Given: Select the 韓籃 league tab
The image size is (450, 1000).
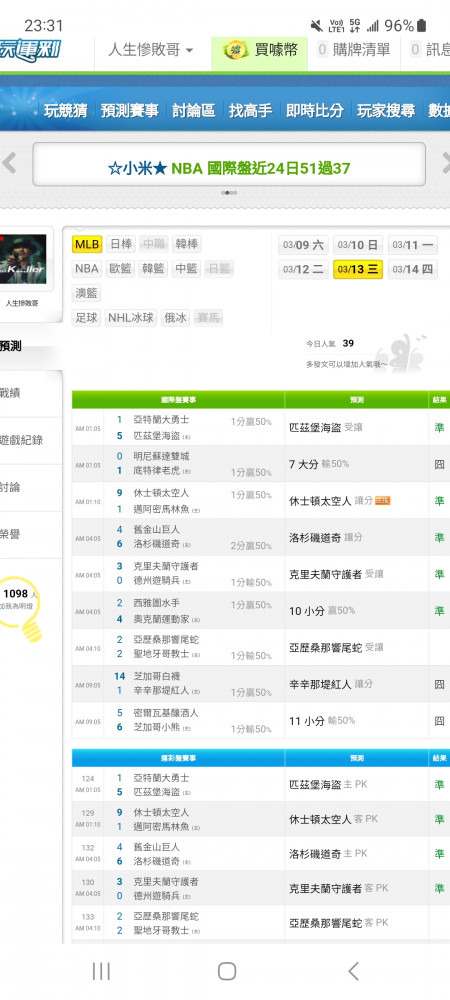Looking at the screenshot, I should [154, 268].
